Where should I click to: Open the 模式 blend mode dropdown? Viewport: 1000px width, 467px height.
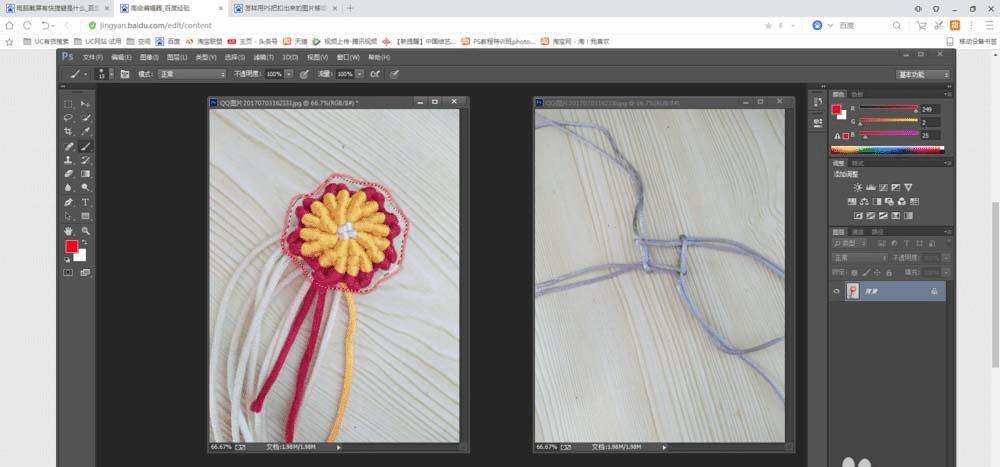[190, 74]
